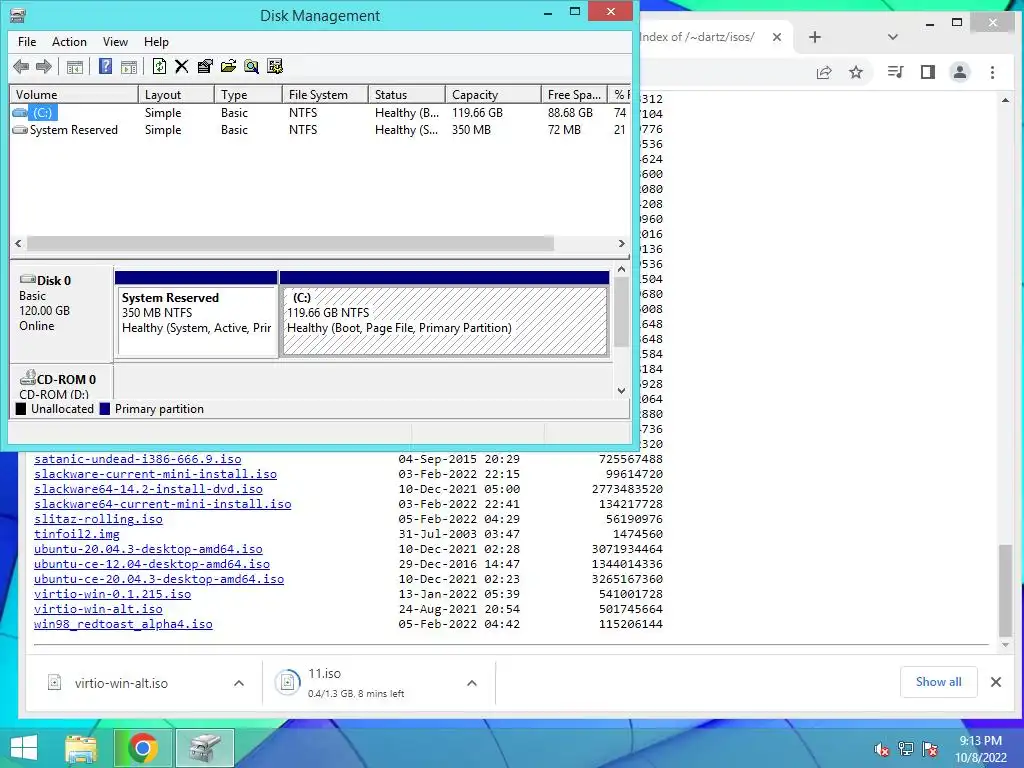The height and width of the screenshot is (768, 1024).
Task: Click the volume list horizontal scrollbar left arrow
Action: pos(18,244)
